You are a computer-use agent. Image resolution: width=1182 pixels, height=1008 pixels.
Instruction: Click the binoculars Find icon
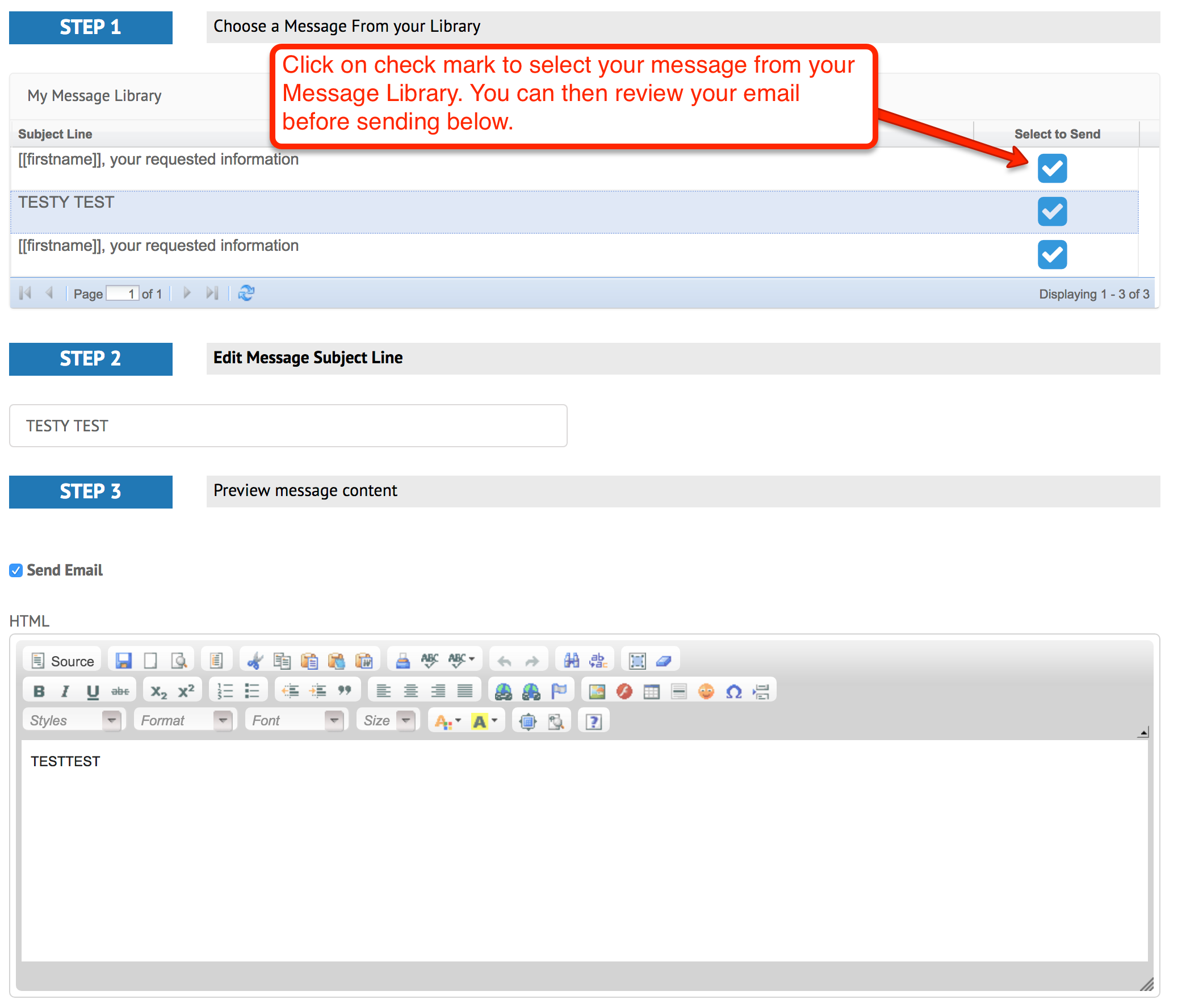pos(571,661)
